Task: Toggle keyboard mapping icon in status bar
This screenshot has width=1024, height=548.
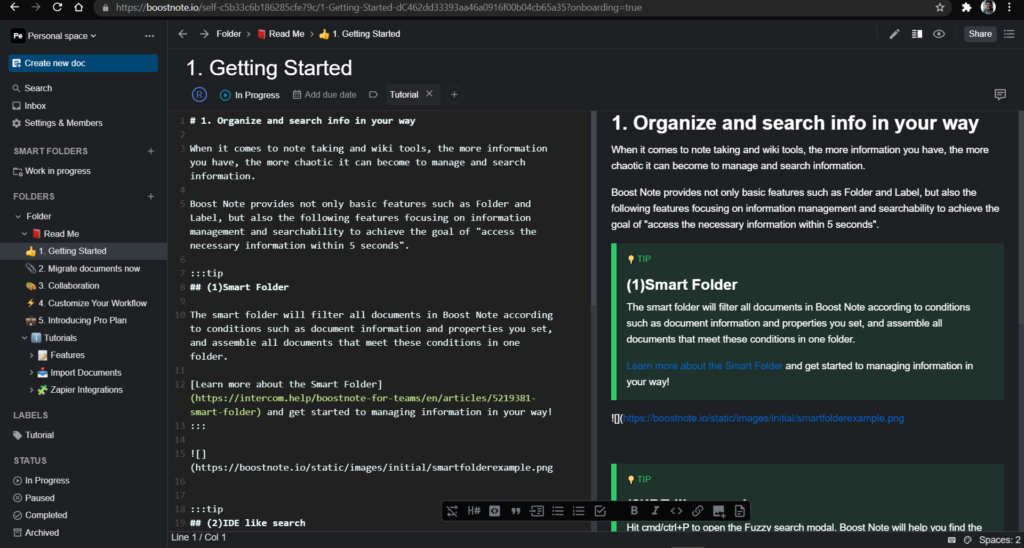Action: pyautogui.click(x=952, y=540)
